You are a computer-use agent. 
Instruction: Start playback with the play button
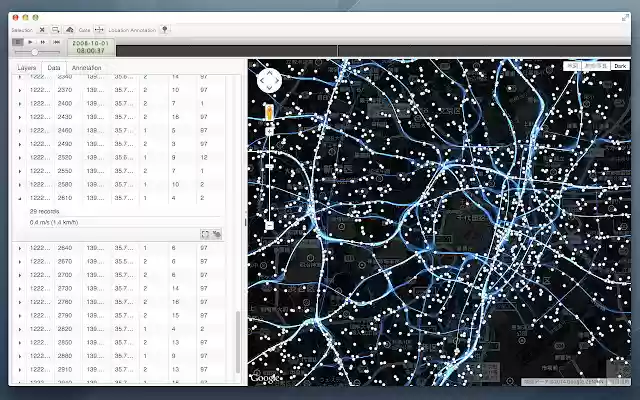(30, 42)
